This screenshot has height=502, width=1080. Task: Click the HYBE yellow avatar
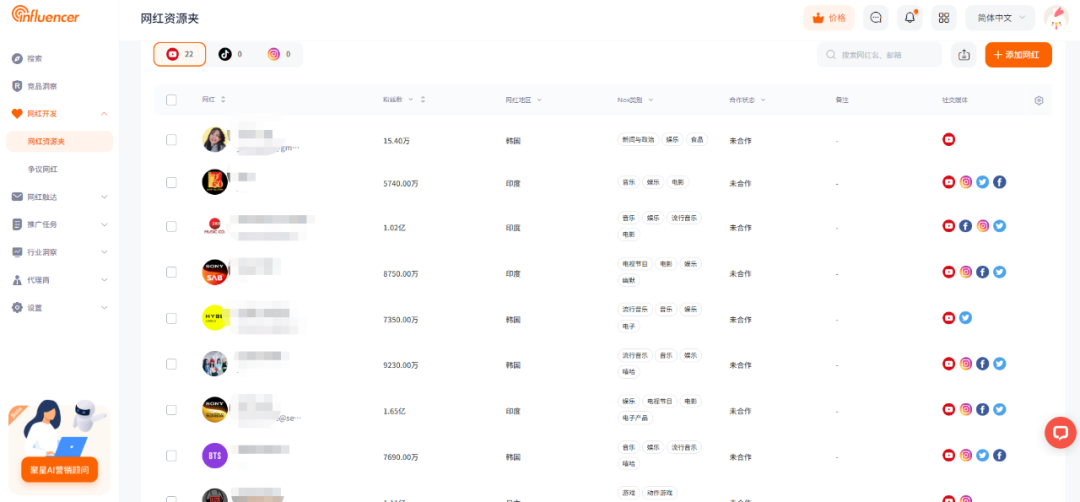click(x=214, y=318)
